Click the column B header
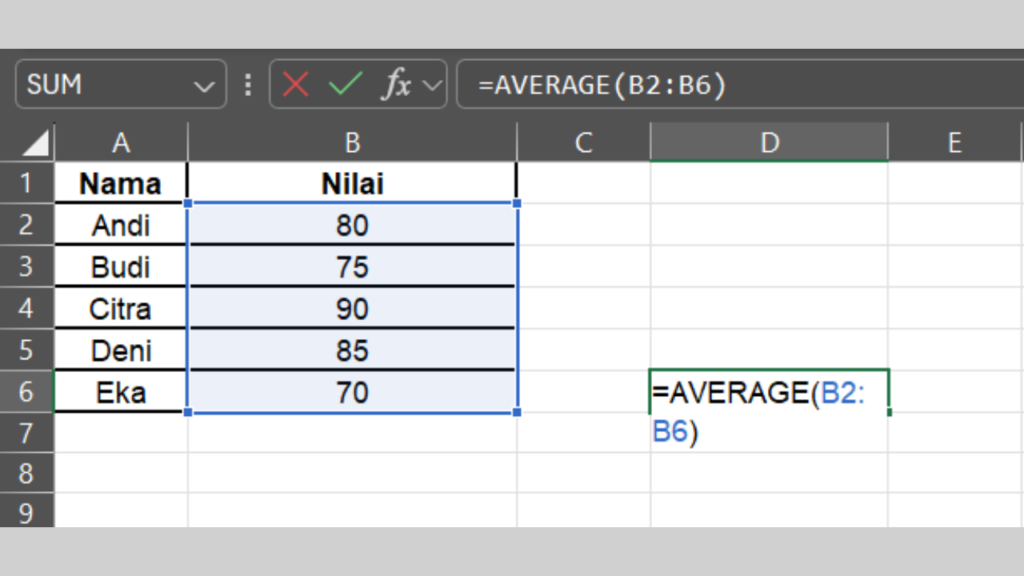 point(352,141)
